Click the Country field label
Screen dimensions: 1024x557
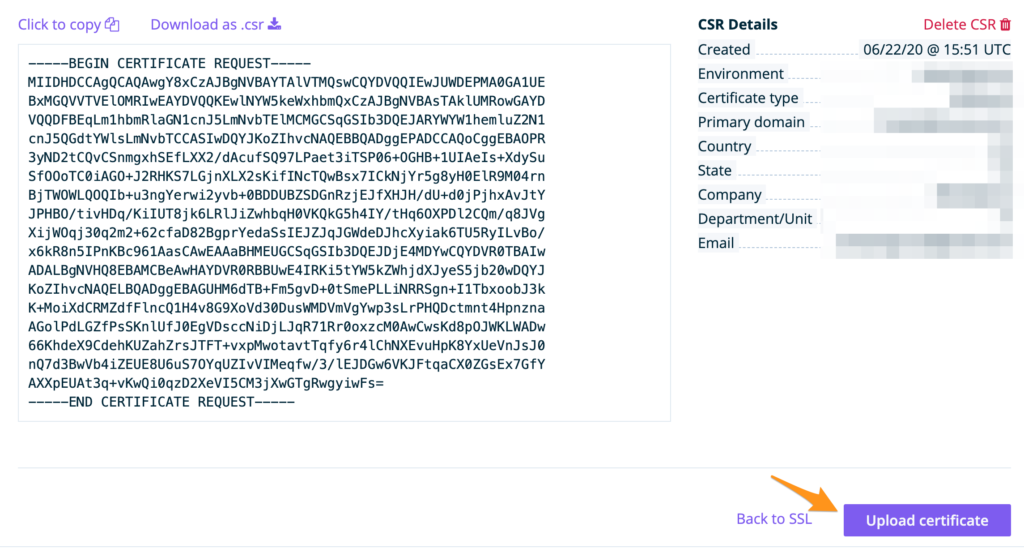point(724,146)
